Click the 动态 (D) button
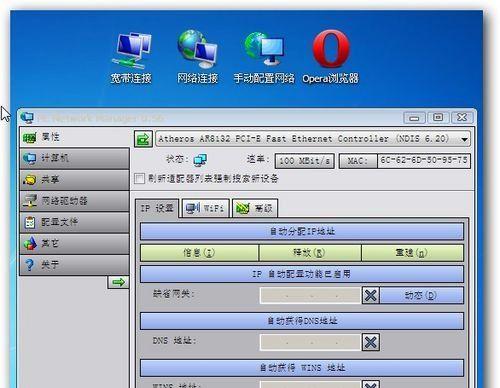 tap(421, 295)
